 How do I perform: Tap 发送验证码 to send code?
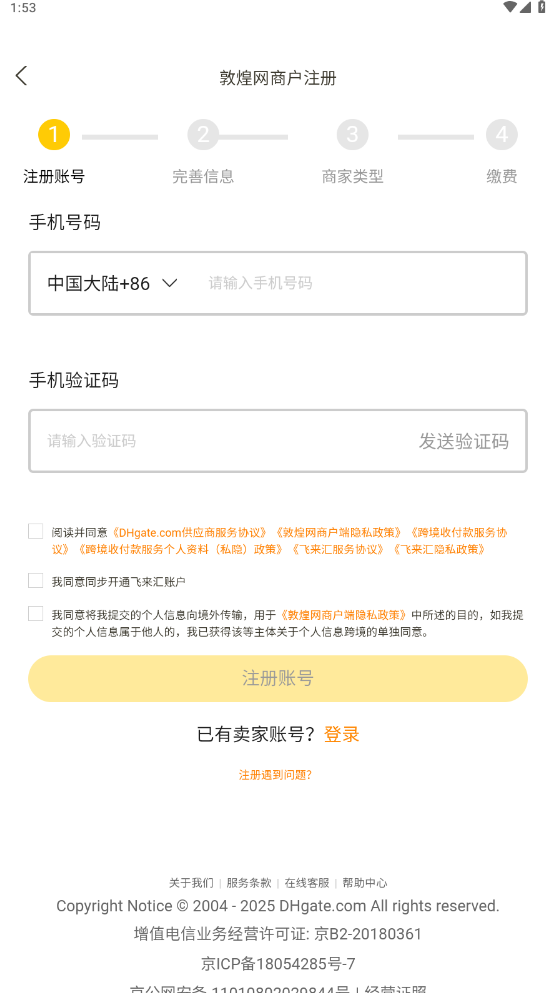[x=464, y=441]
